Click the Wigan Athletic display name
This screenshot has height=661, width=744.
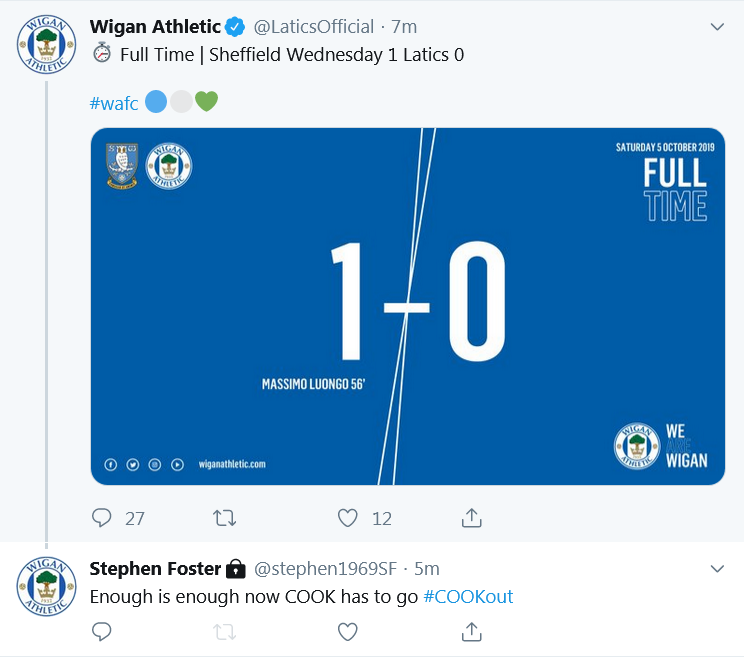[155, 27]
